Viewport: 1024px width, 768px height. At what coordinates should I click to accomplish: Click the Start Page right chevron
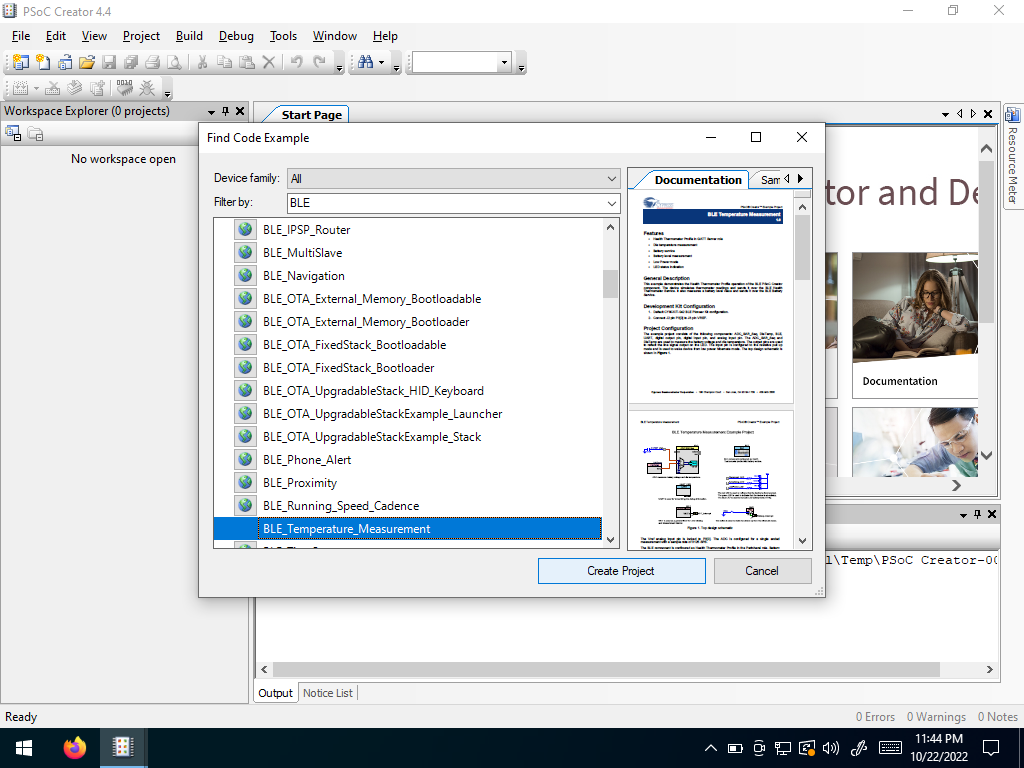pos(956,485)
